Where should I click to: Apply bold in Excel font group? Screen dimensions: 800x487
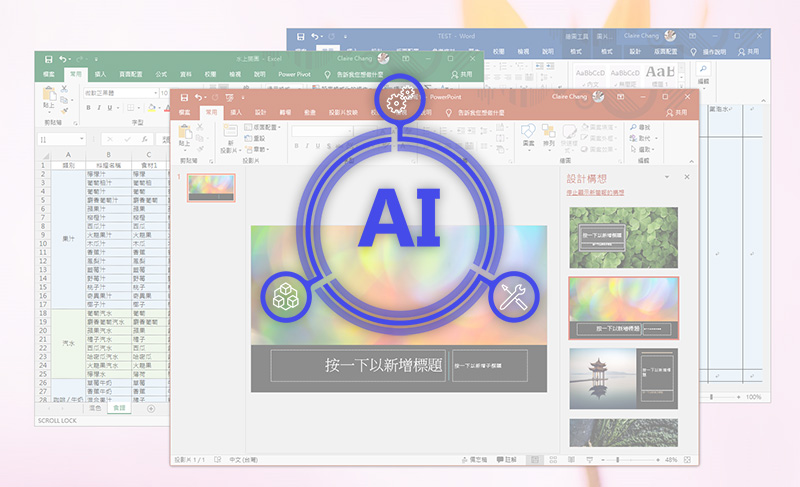(x=88, y=108)
